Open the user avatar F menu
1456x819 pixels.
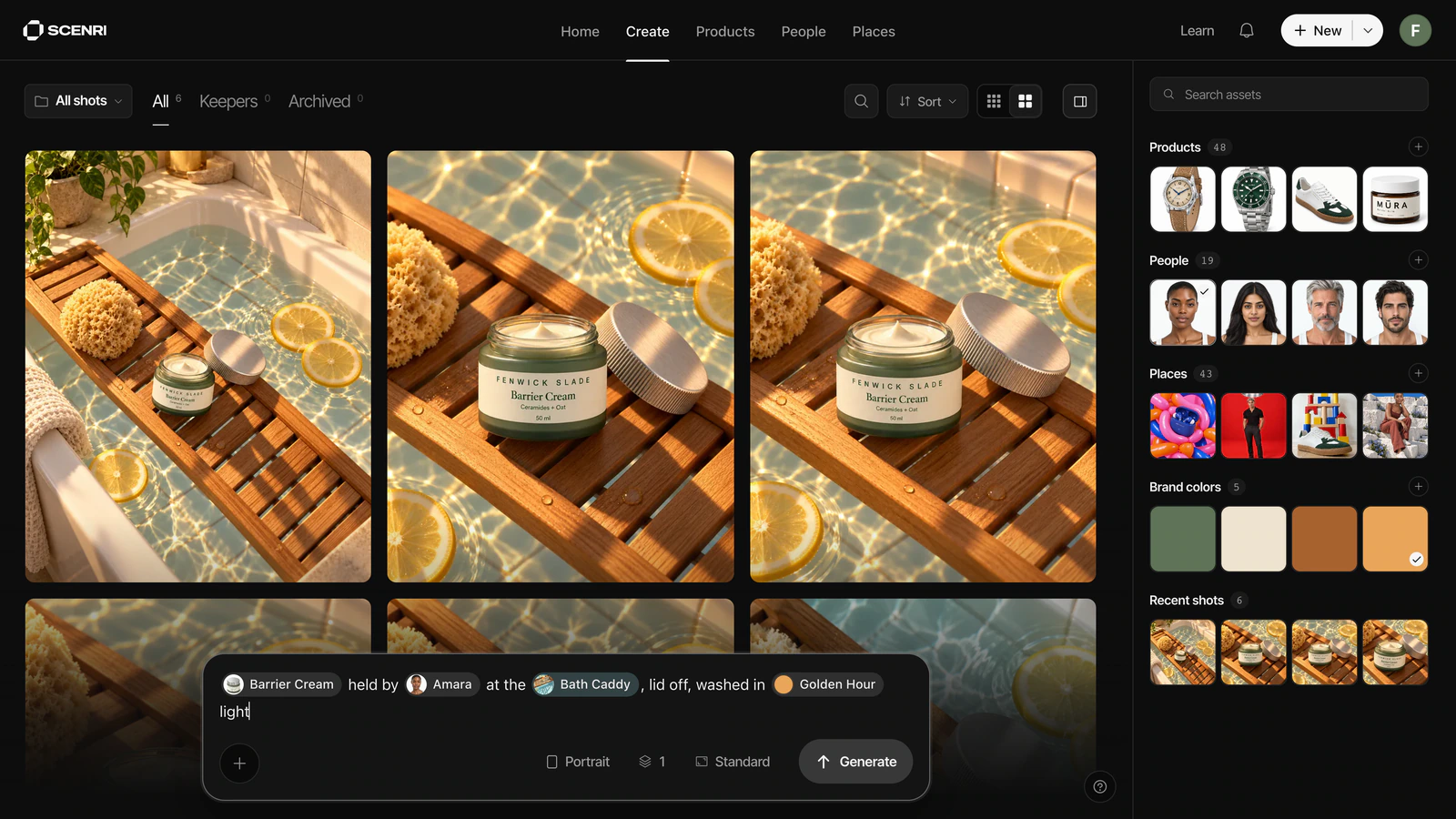1415,31
